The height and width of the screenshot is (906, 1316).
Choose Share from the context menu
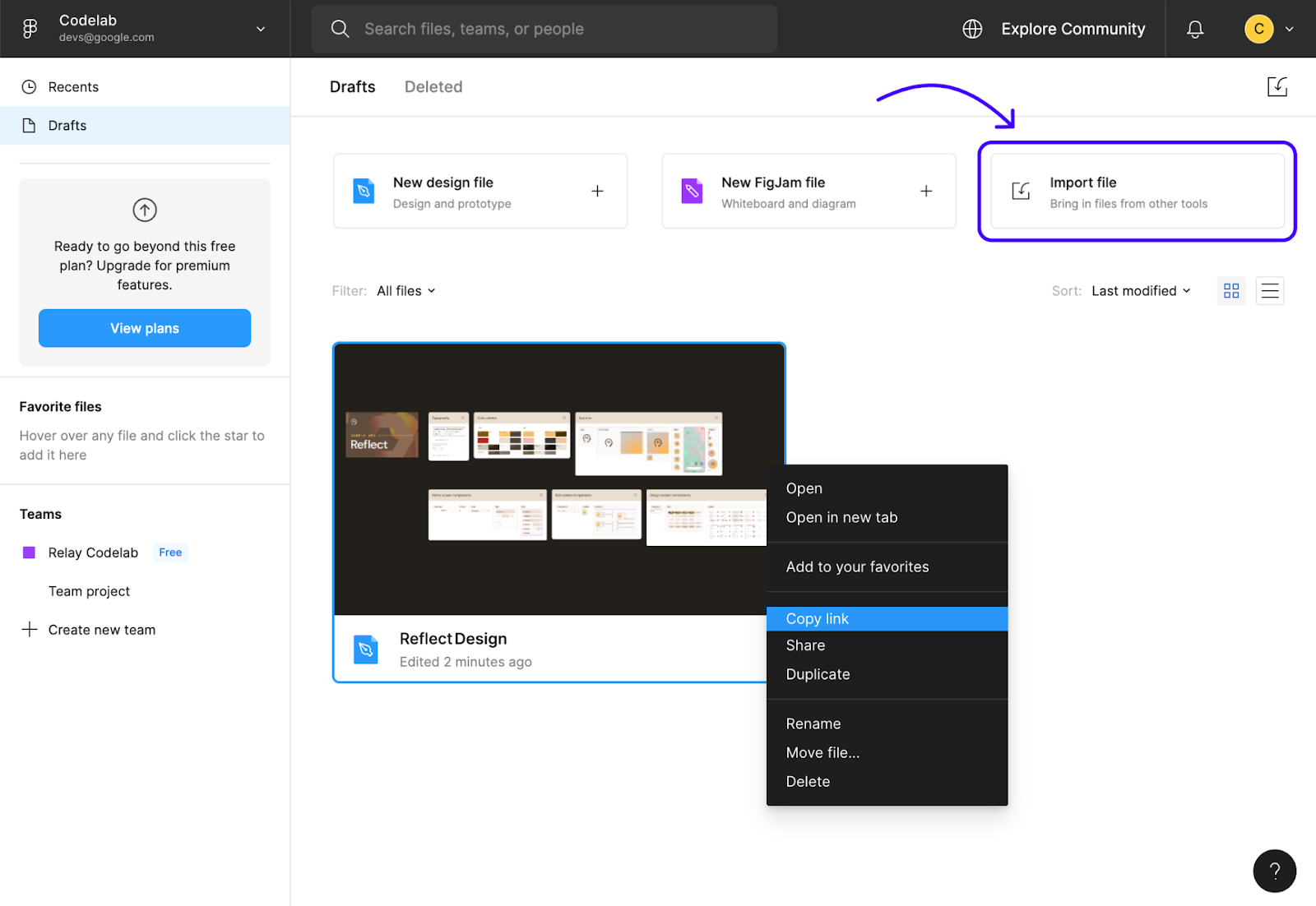tap(887, 645)
